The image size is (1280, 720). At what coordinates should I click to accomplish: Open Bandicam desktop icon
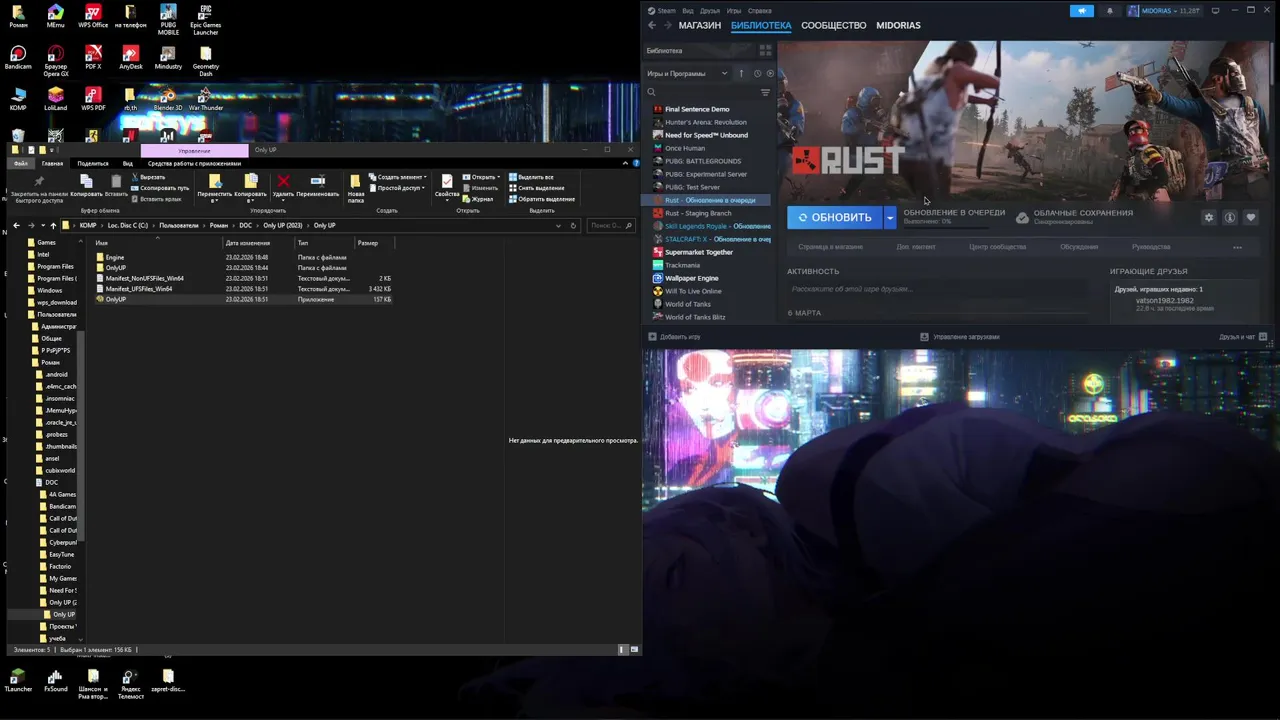(18, 57)
